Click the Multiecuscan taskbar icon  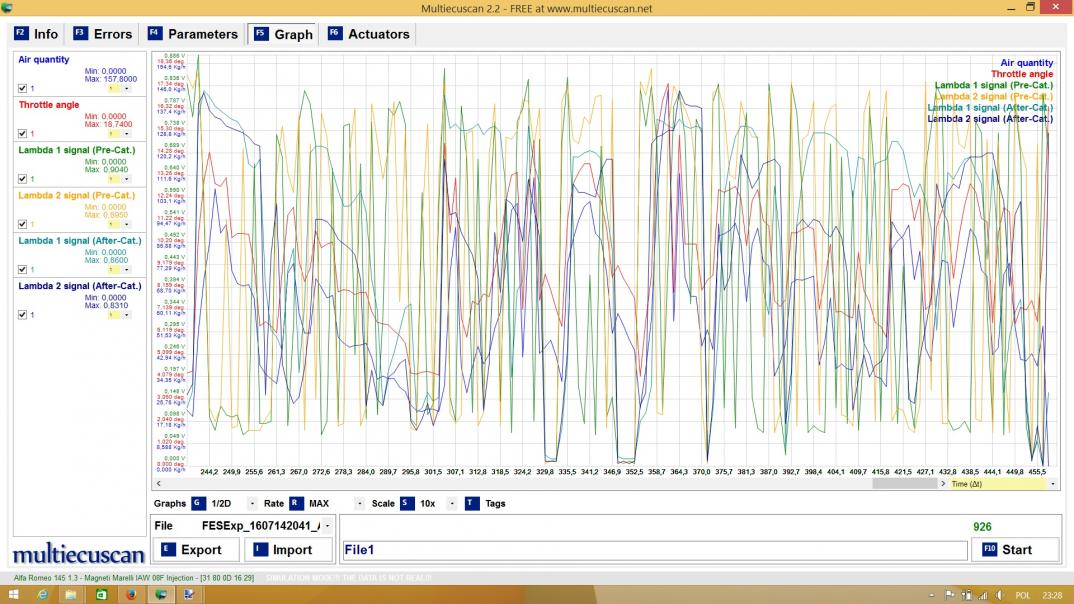(161, 594)
